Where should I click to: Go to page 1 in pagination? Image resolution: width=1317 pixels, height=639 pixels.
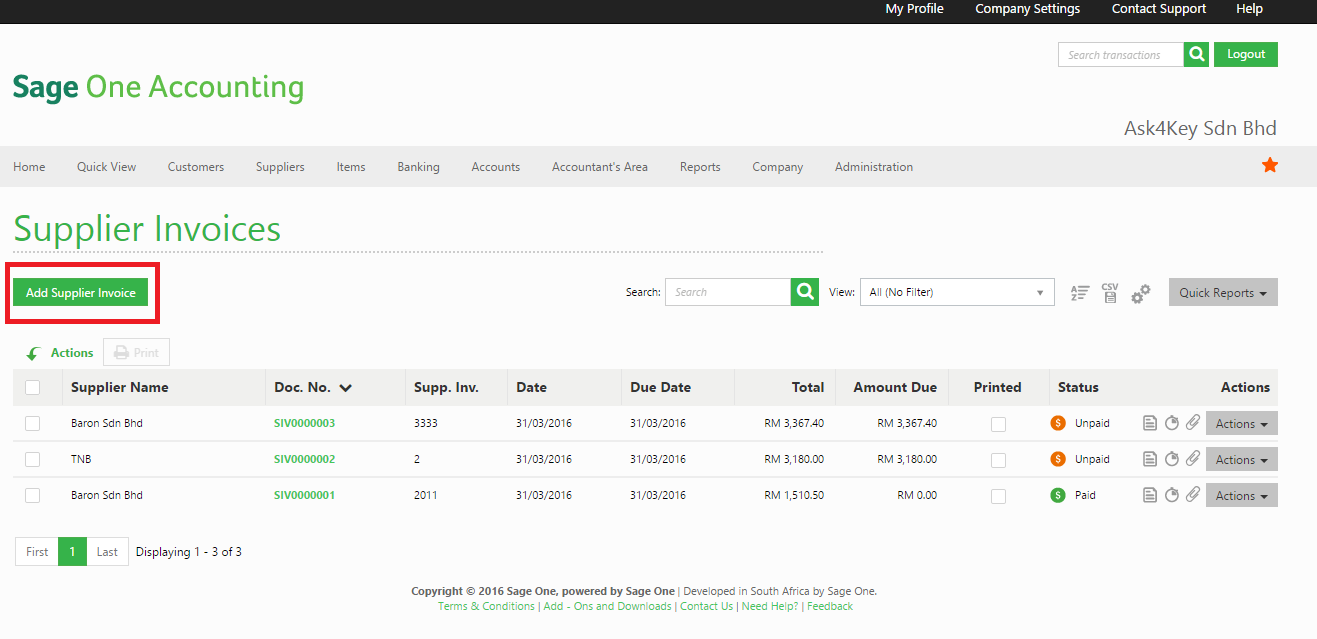click(x=72, y=552)
